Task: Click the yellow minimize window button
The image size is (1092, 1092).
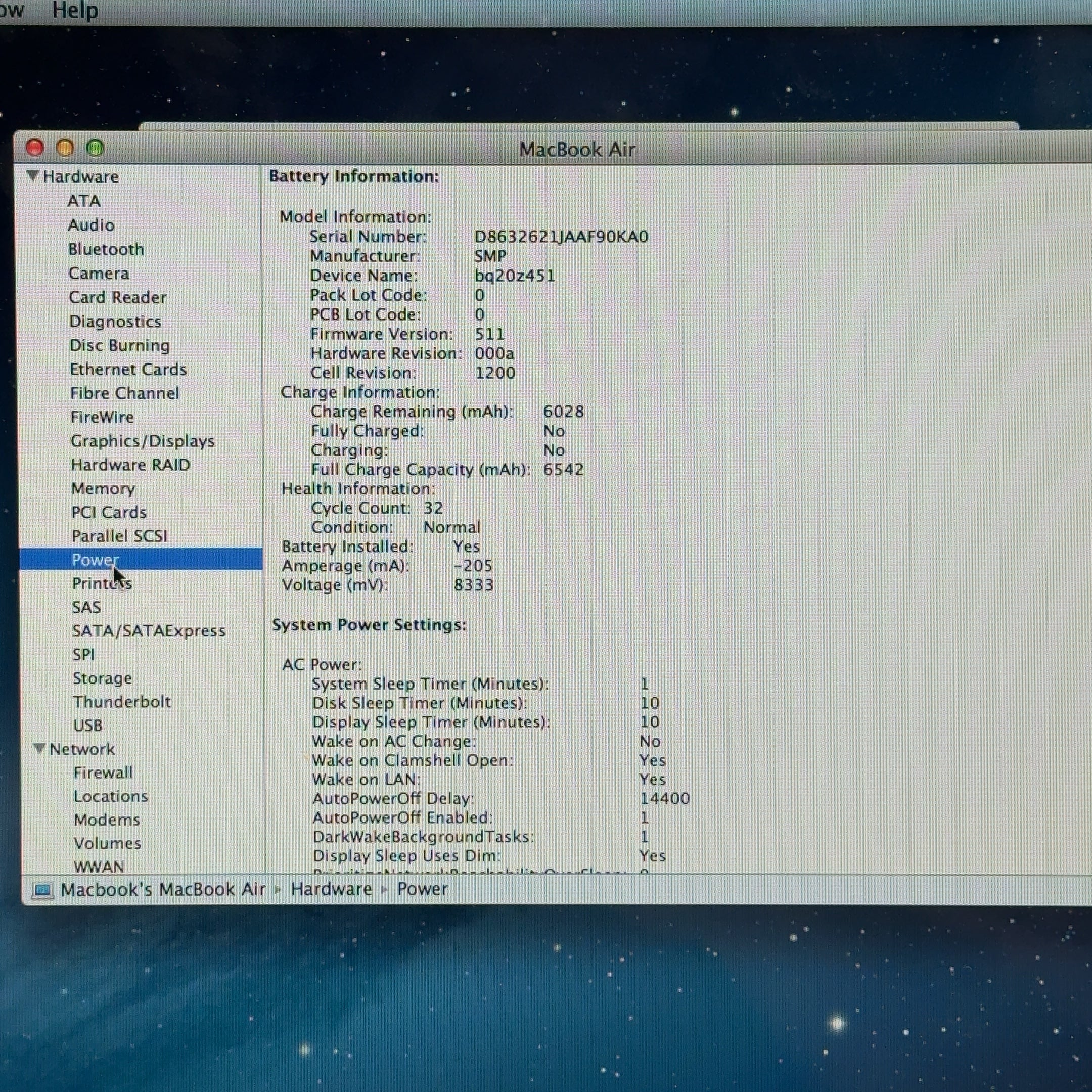Action: (x=65, y=148)
